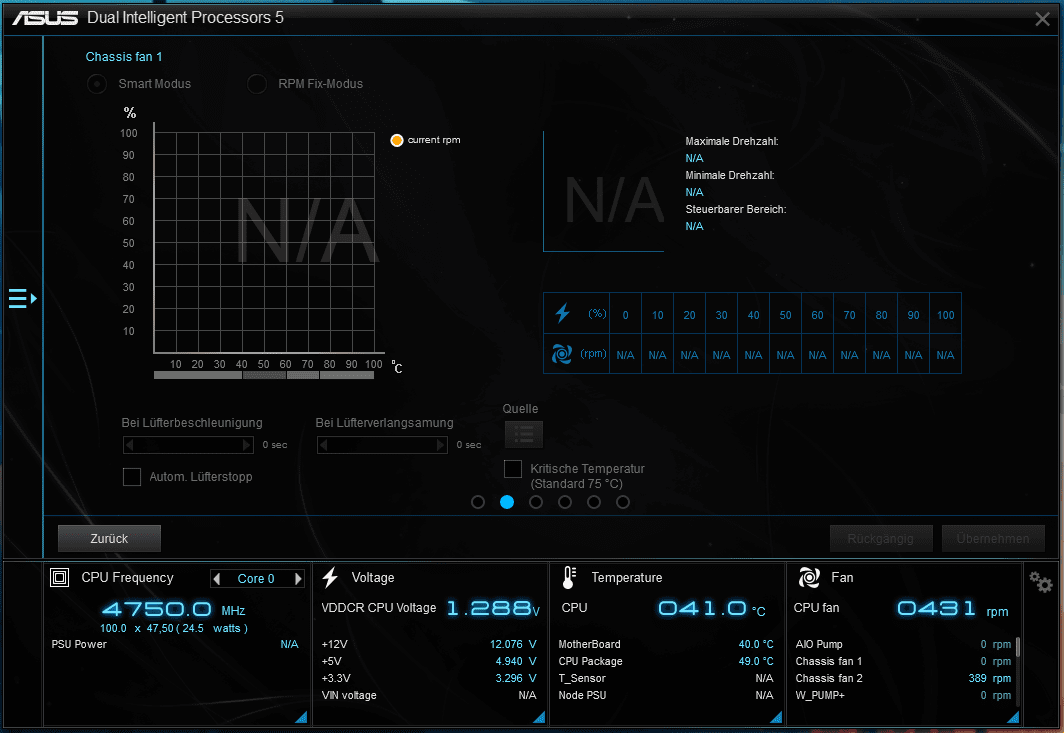
Task: Select the Smart Modus radio button
Action: 97,84
